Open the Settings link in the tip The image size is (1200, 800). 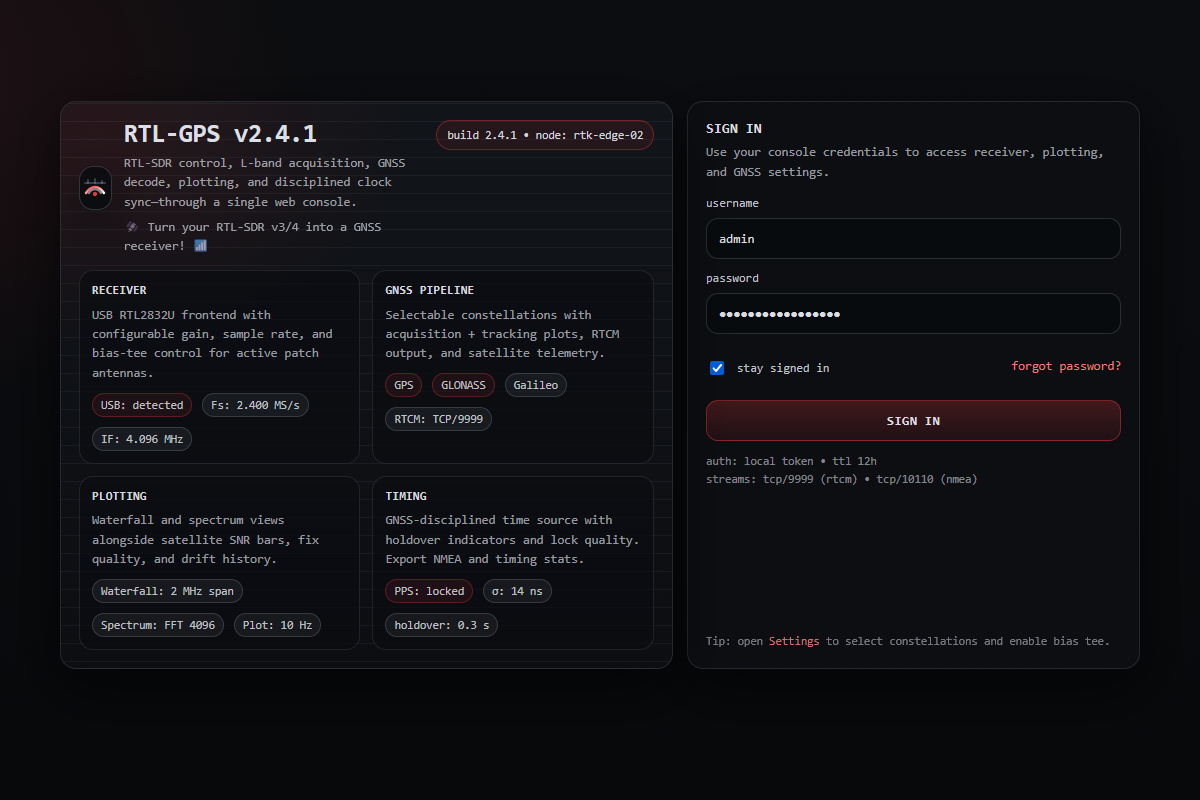point(793,641)
